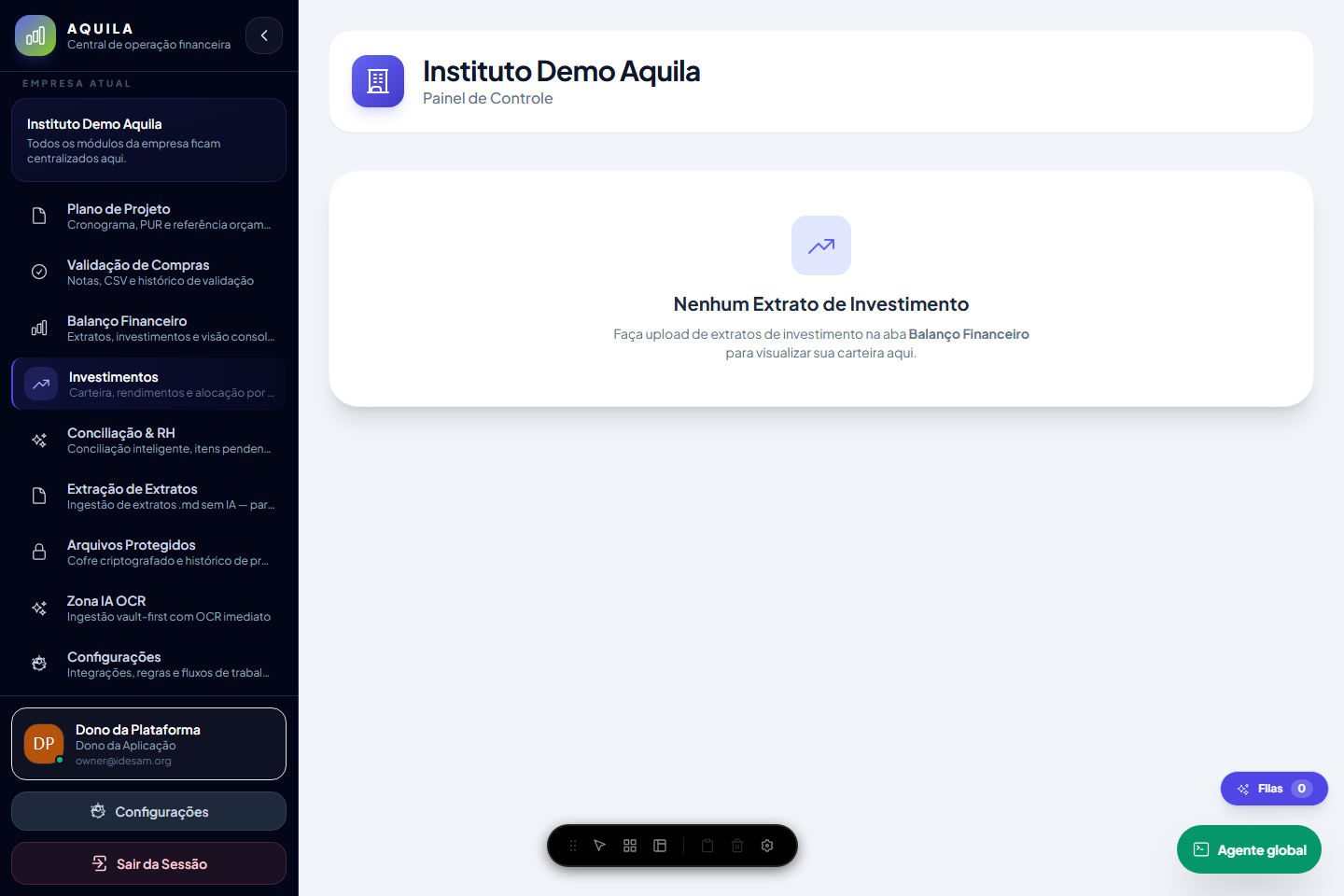This screenshot has height=896, width=1344.
Task: Open Validação de Compras module
Action: tap(148, 273)
